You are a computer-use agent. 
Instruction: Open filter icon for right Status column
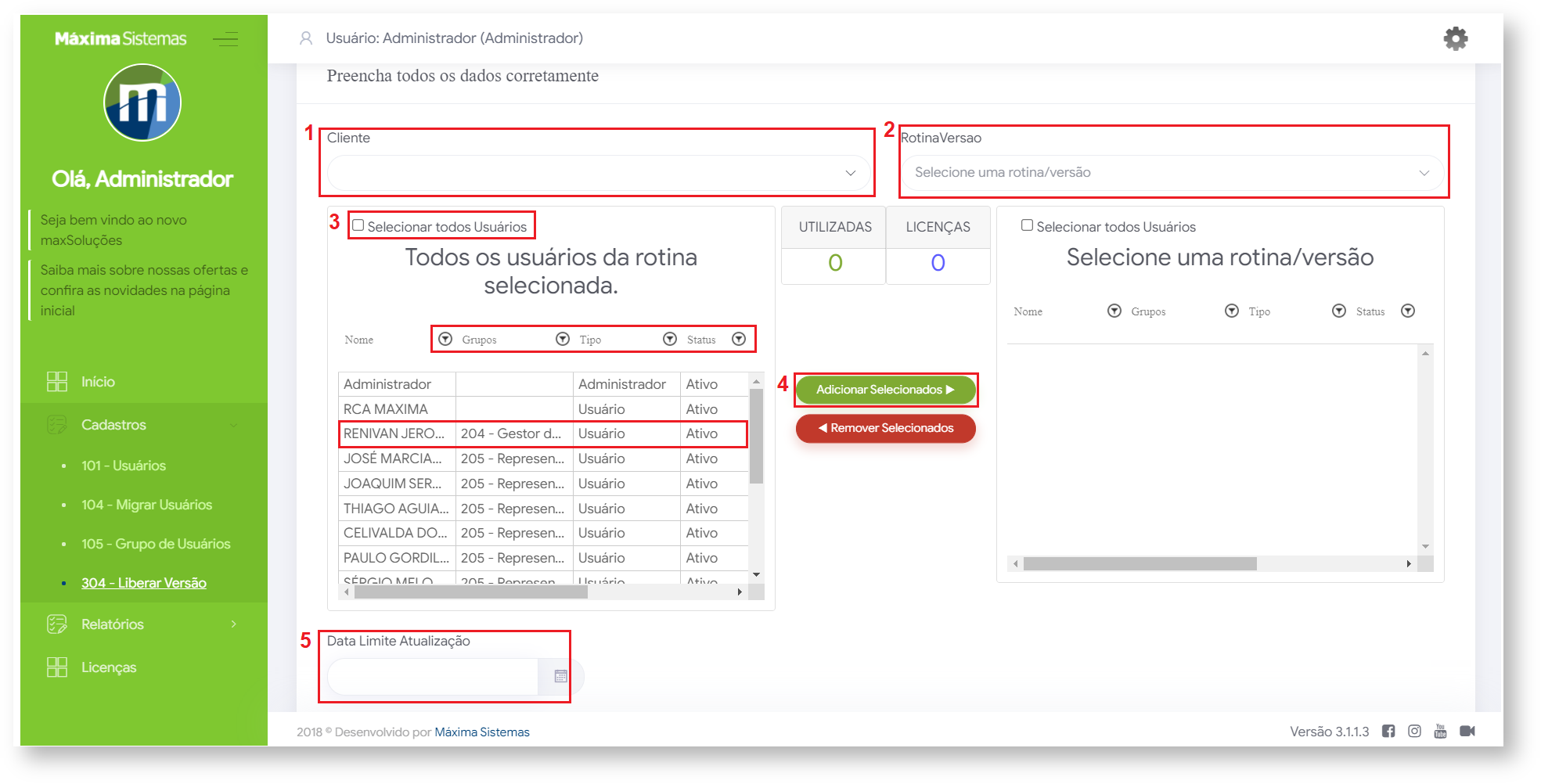[1408, 311]
